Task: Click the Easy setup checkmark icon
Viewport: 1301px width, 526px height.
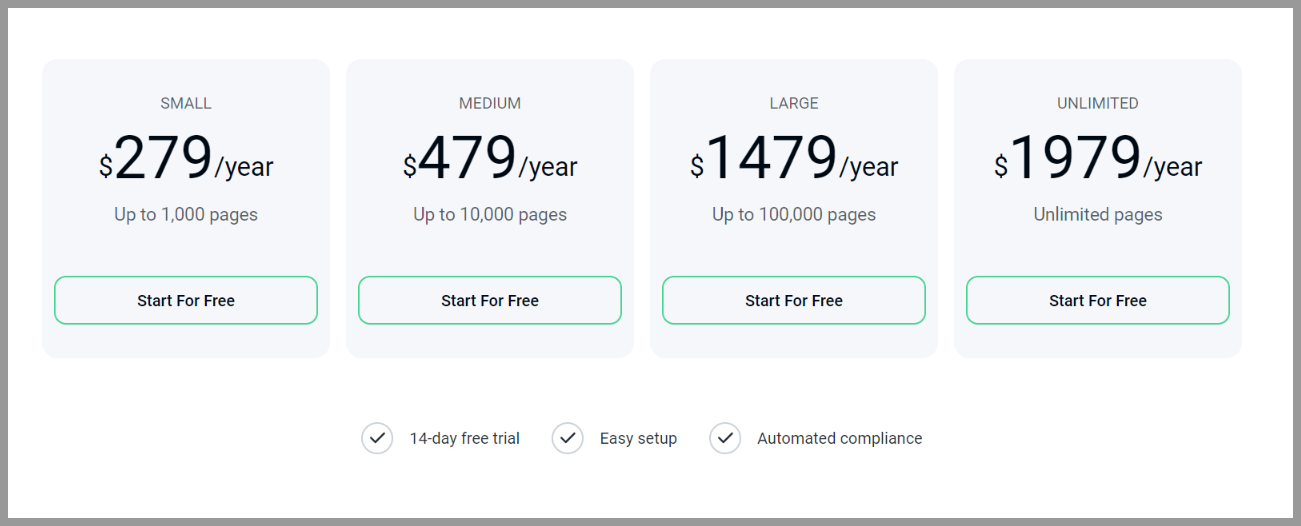Action: coord(567,438)
